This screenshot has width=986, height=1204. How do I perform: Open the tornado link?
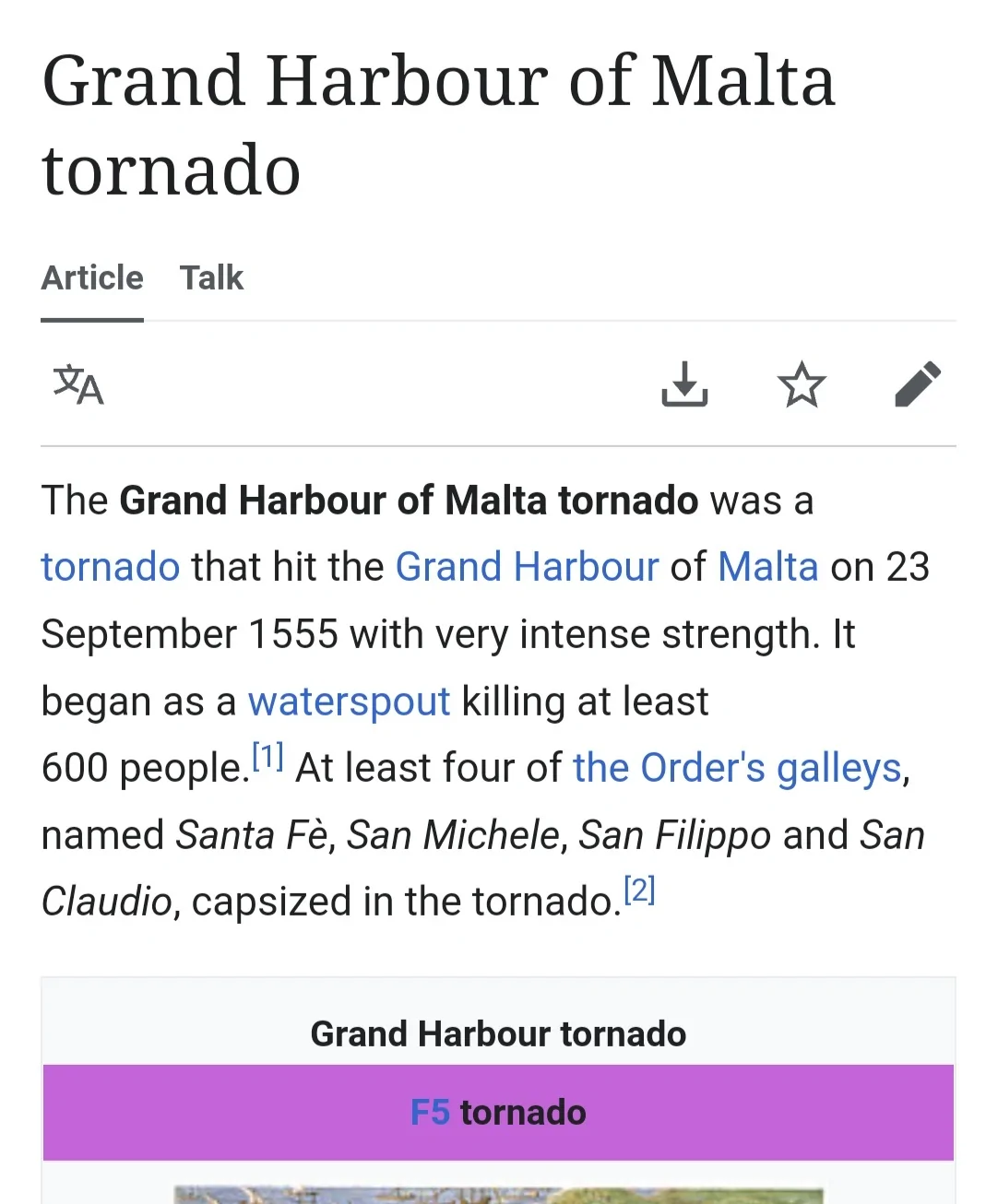[111, 567]
